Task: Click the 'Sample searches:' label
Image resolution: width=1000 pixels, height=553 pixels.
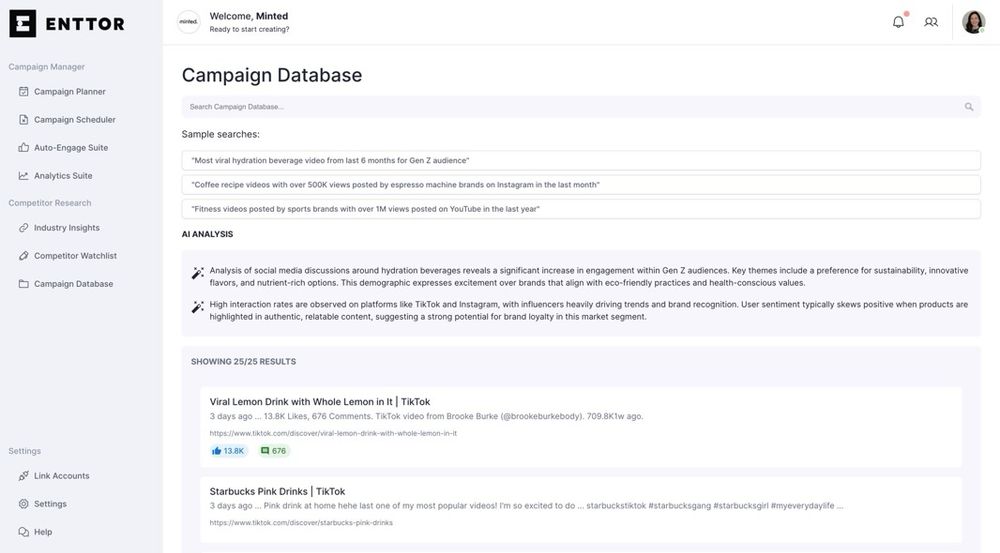Action: (x=221, y=134)
